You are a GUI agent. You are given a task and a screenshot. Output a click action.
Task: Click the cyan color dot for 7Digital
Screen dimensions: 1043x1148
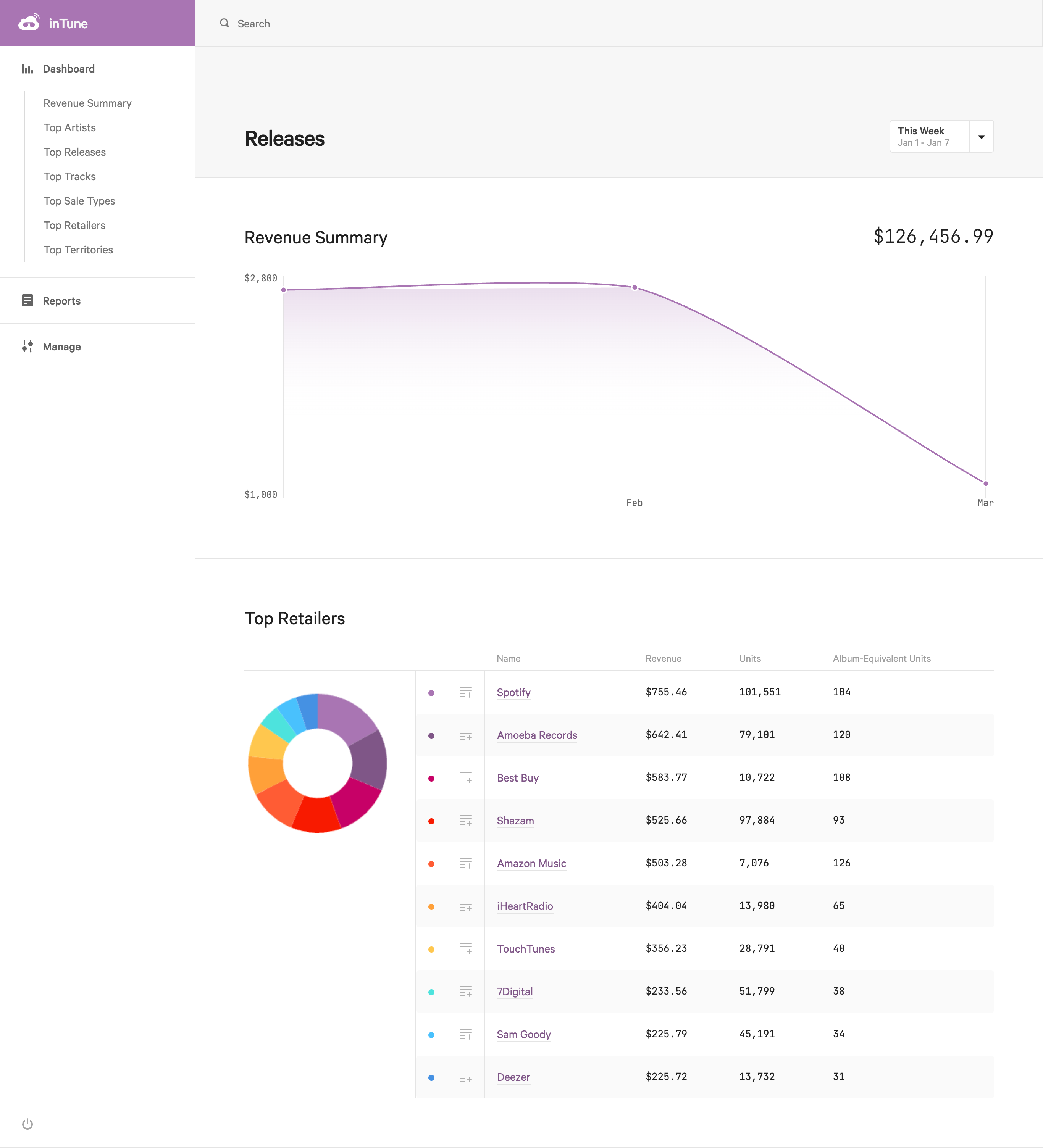coord(431,992)
